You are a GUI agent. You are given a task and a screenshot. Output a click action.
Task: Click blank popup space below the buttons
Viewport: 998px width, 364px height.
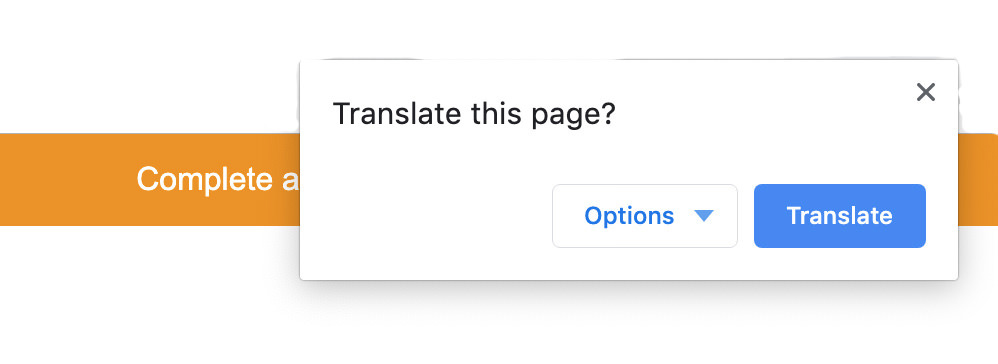(629, 263)
